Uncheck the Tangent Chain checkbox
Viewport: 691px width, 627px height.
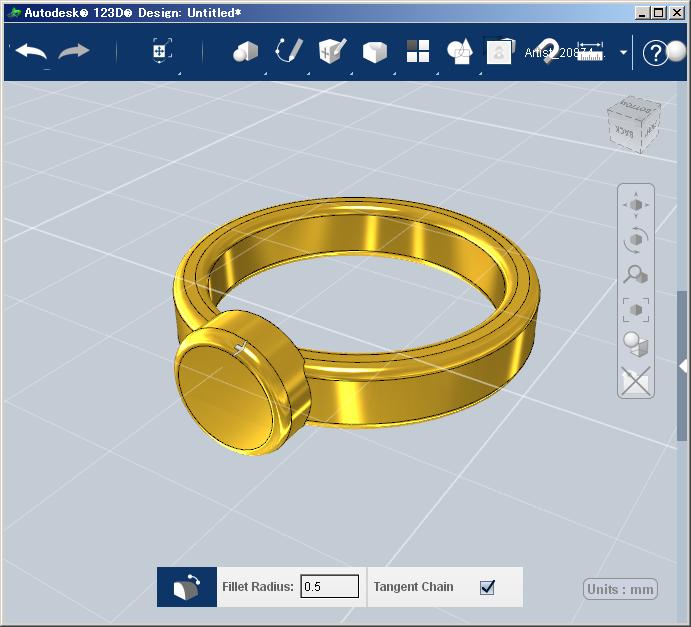tap(487, 587)
